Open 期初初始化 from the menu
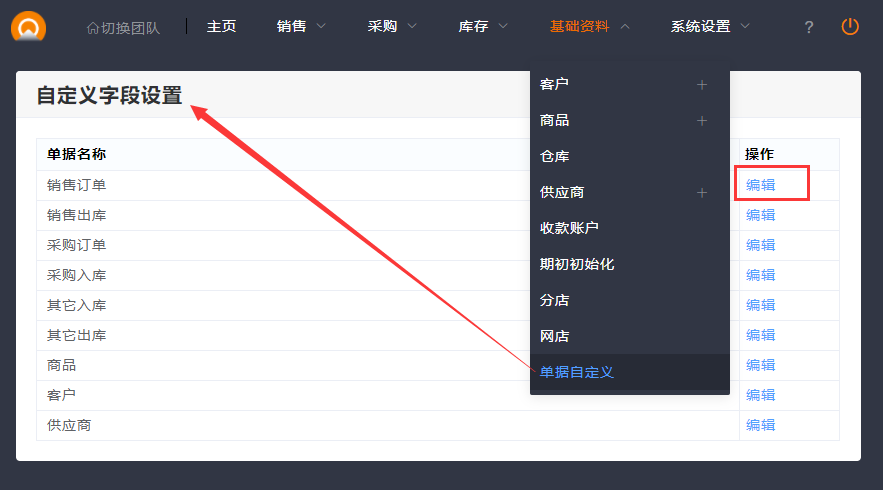Screen dimensions: 883x490 point(577,265)
